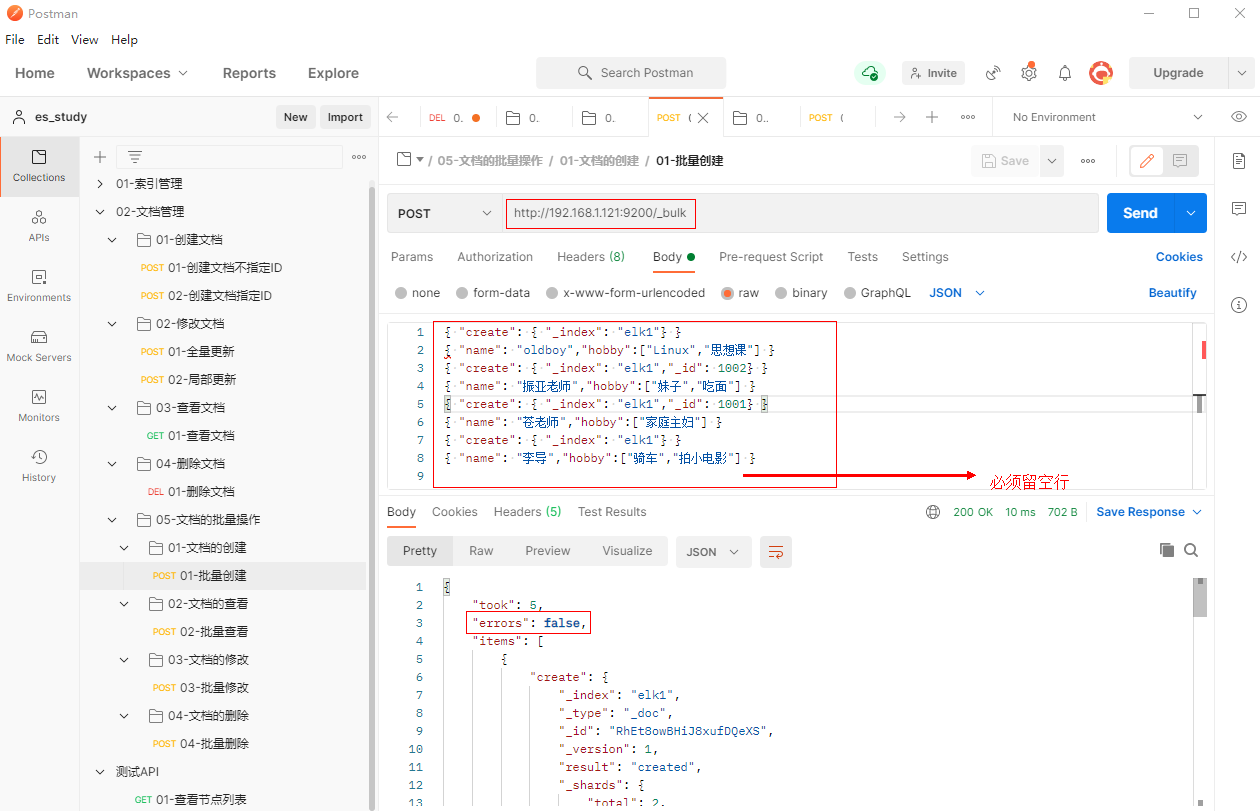
Task: Click the blue Send button
Action: pos(1140,213)
